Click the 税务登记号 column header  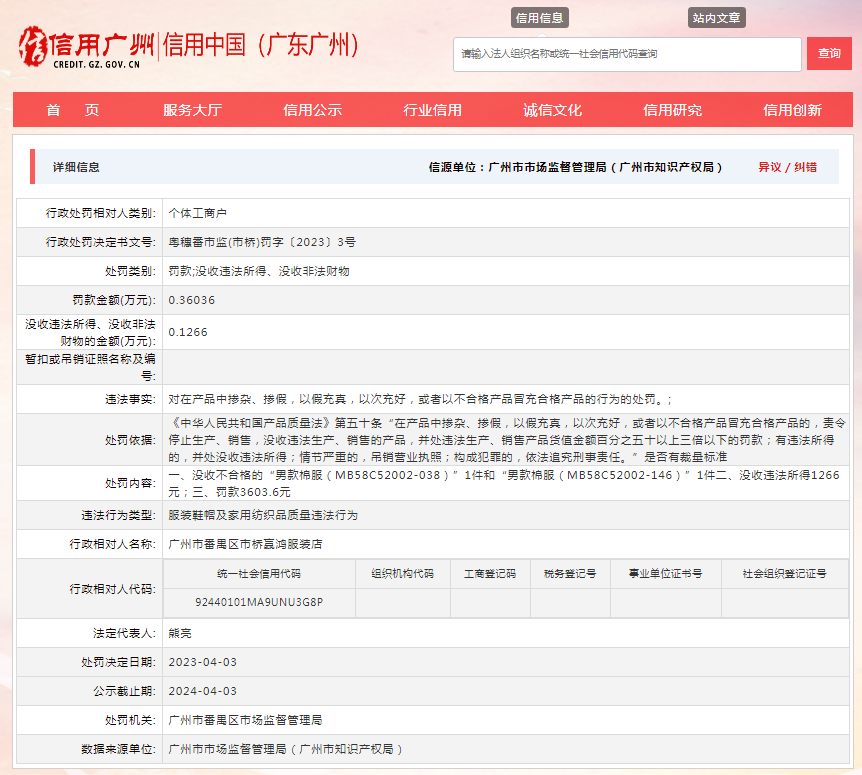570,574
